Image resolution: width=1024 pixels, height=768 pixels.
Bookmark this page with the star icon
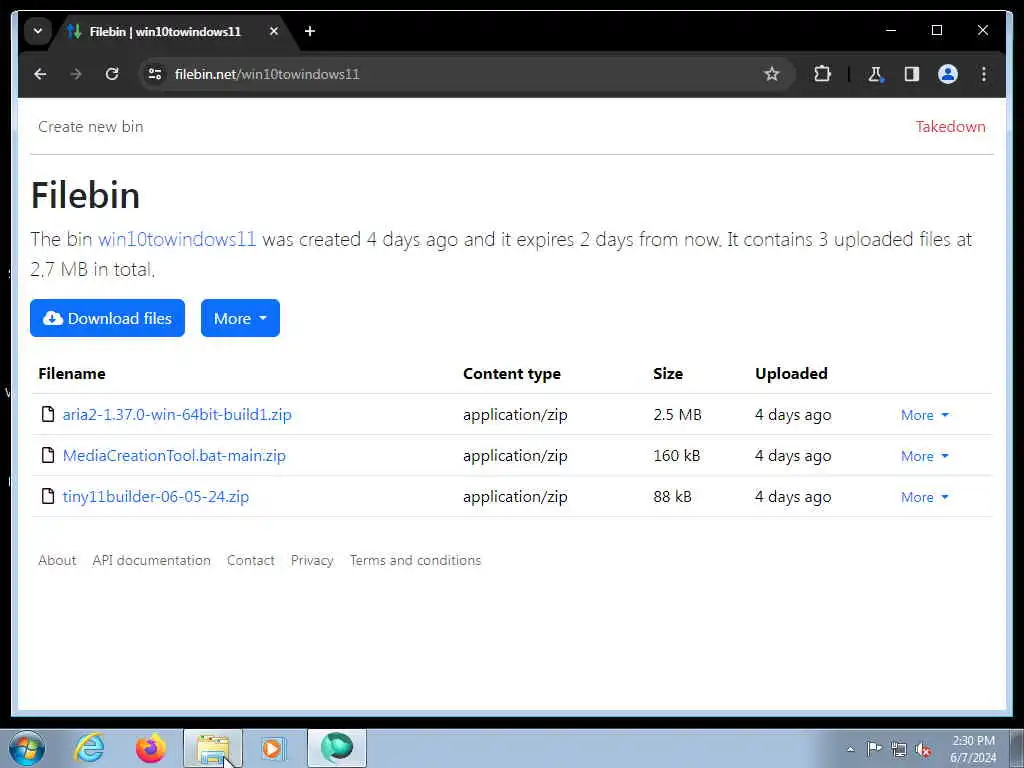click(x=771, y=74)
